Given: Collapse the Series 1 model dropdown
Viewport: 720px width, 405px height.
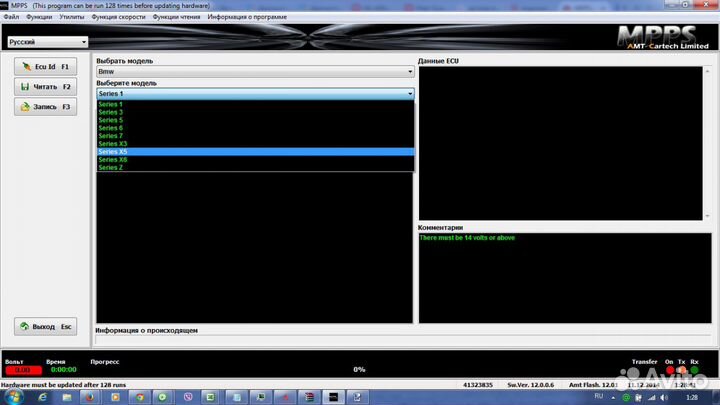Looking at the screenshot, I should coord(409,93).
